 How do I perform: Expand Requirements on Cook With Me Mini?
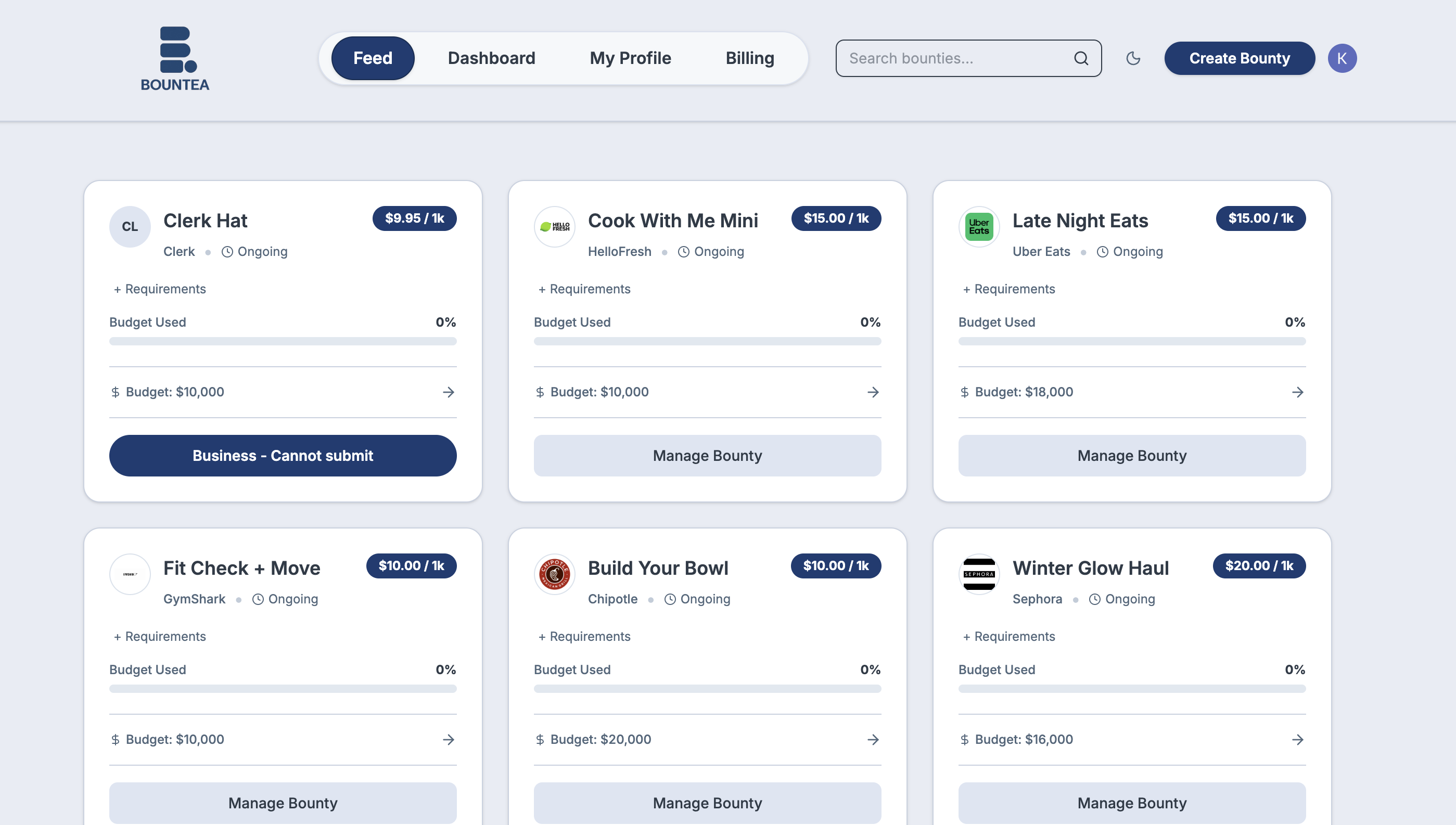(584, 289)
